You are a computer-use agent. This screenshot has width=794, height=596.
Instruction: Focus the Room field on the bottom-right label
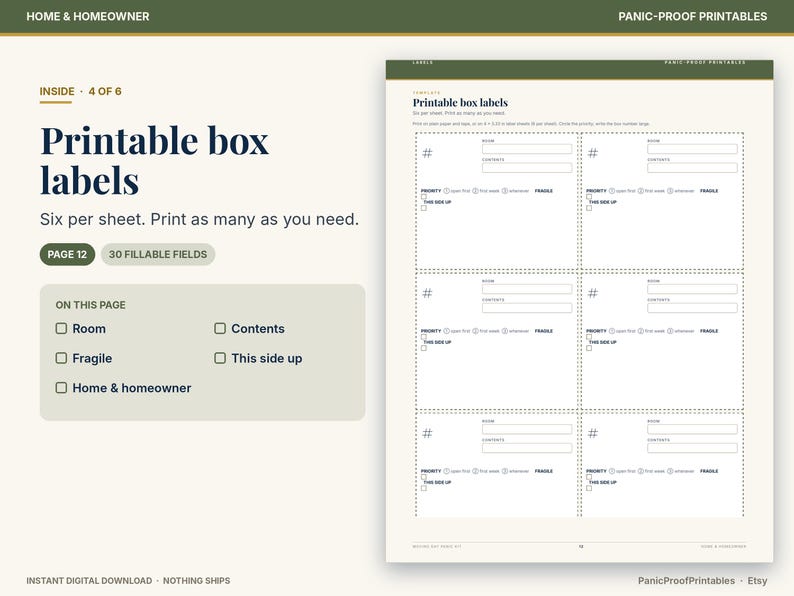click(692, 429)
